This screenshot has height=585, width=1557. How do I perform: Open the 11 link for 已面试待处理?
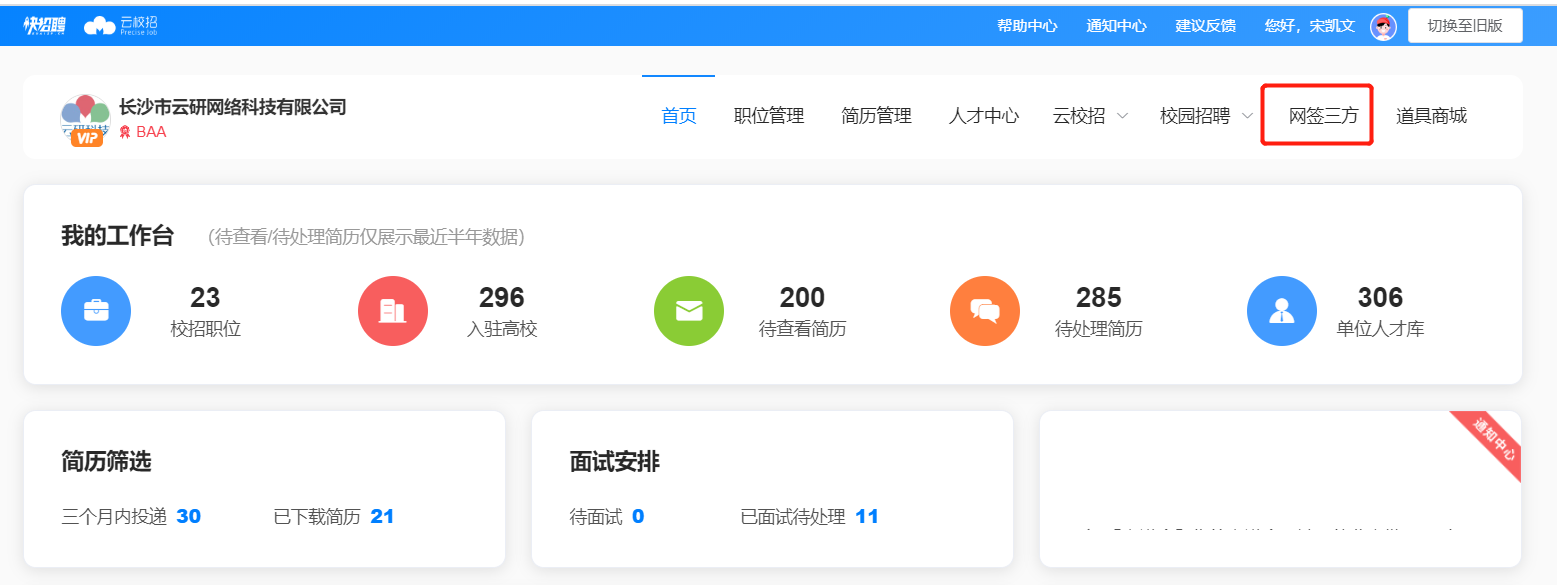(x=867, y=516)
